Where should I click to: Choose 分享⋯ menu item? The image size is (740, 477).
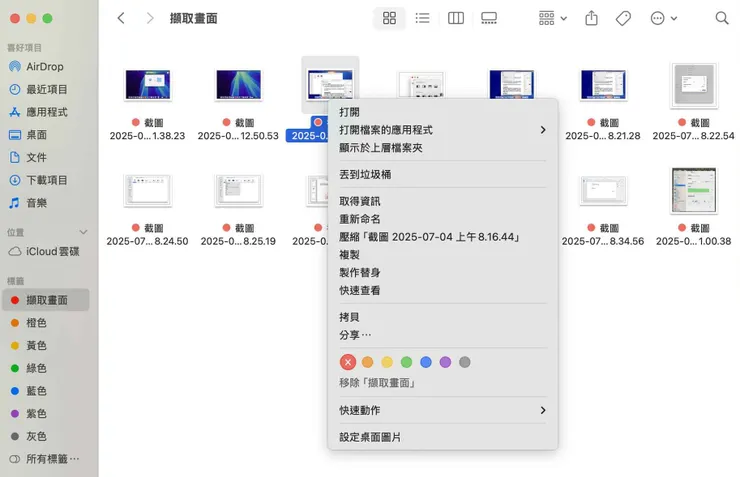pos(443,335)
